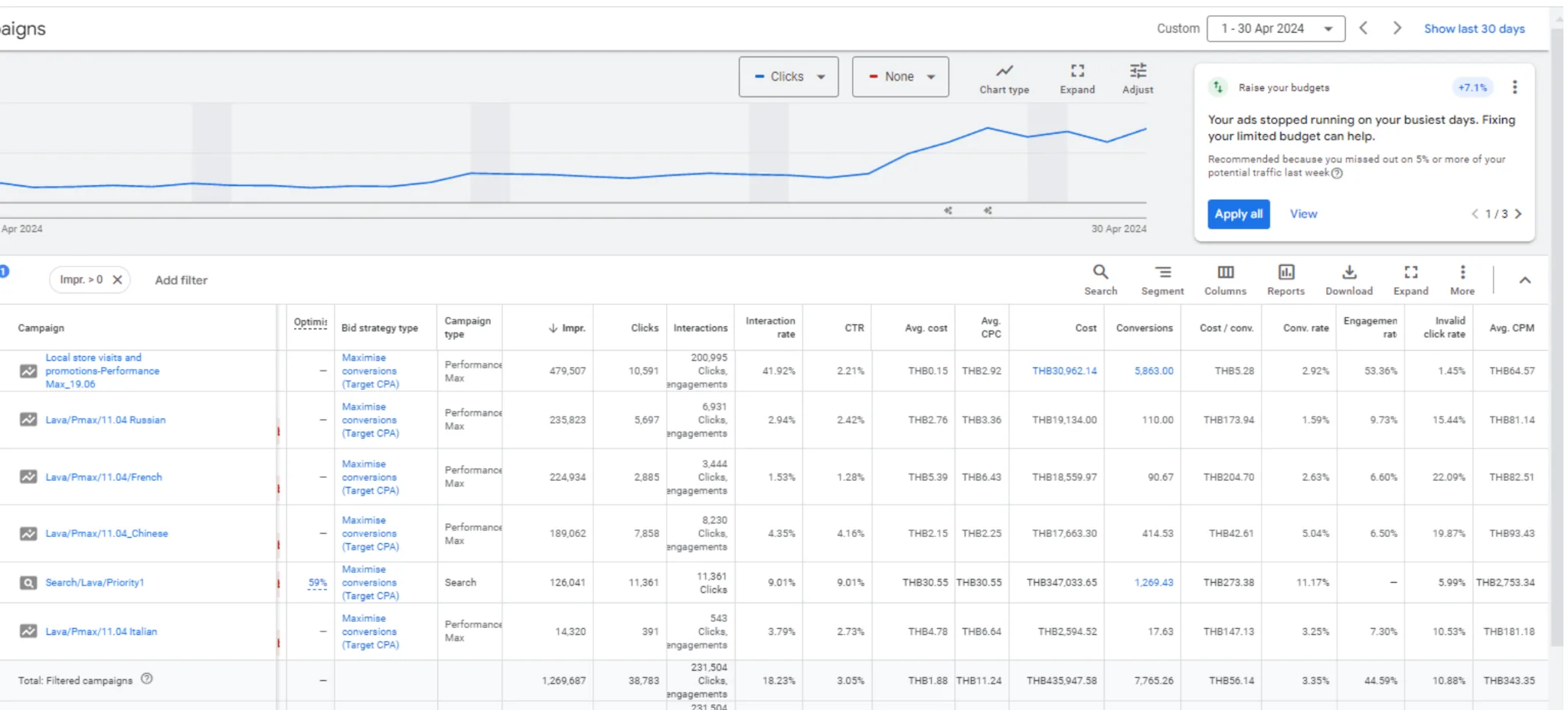1568x710 pixels.
Task: Sort by the Conversions column header
Action: pos(1144,328)
